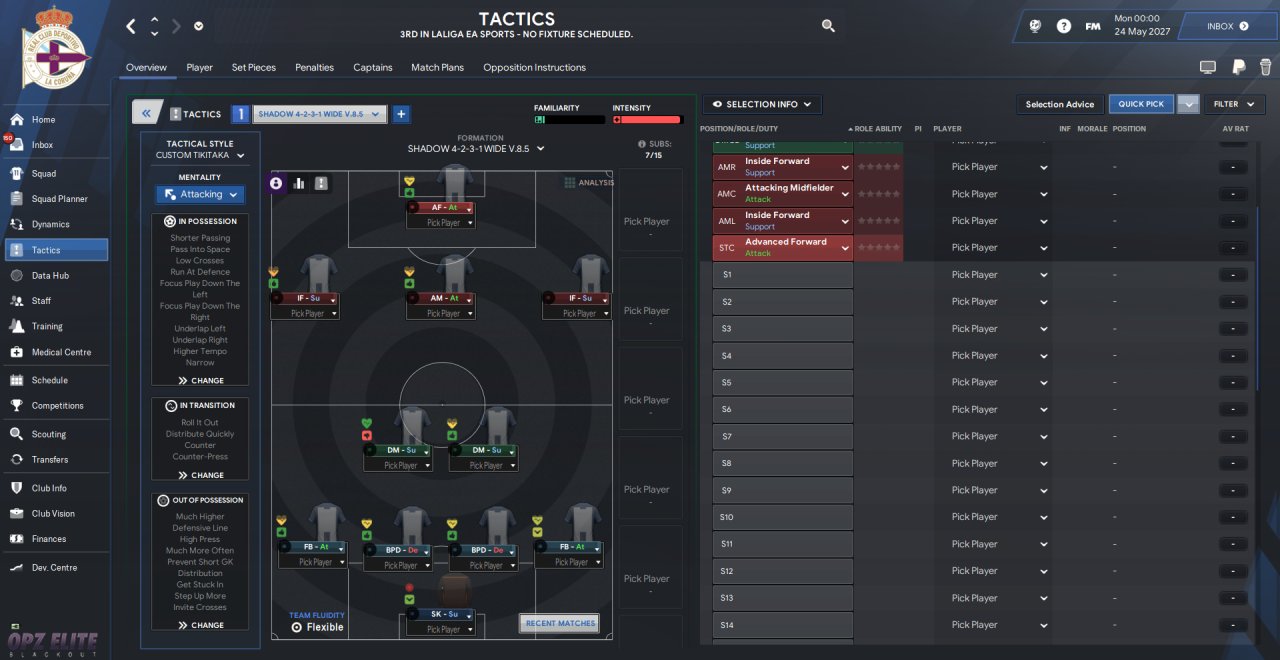The image size is (1280, 660).
Task: Click the PayPal icon
Action: (x=1238, y=67)
